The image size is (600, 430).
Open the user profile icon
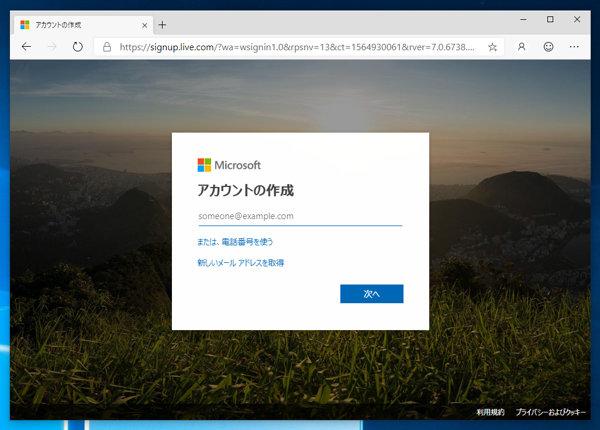tap(522, 47)
